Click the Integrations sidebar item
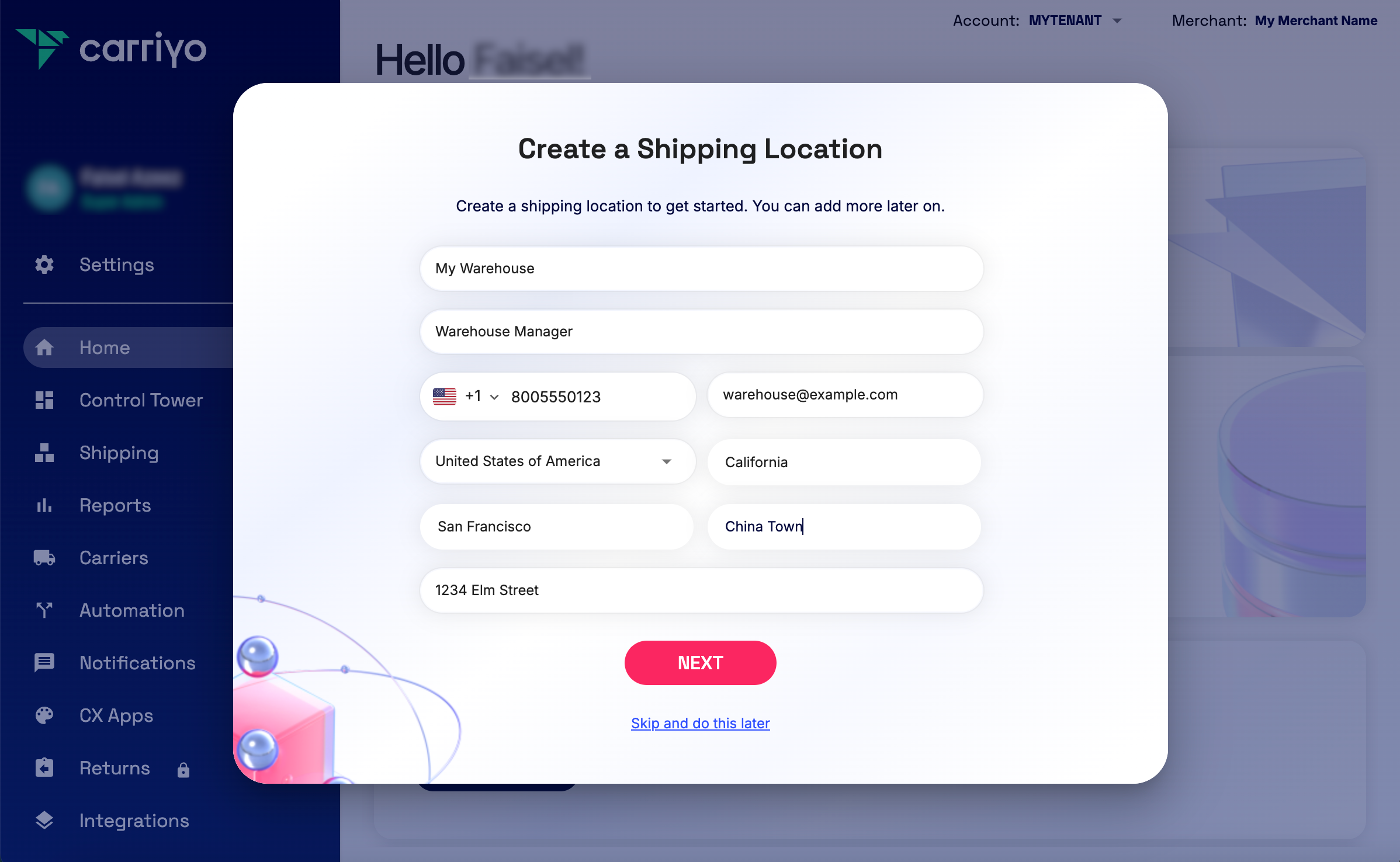1400x862 pixels. [x=133, y=820]
